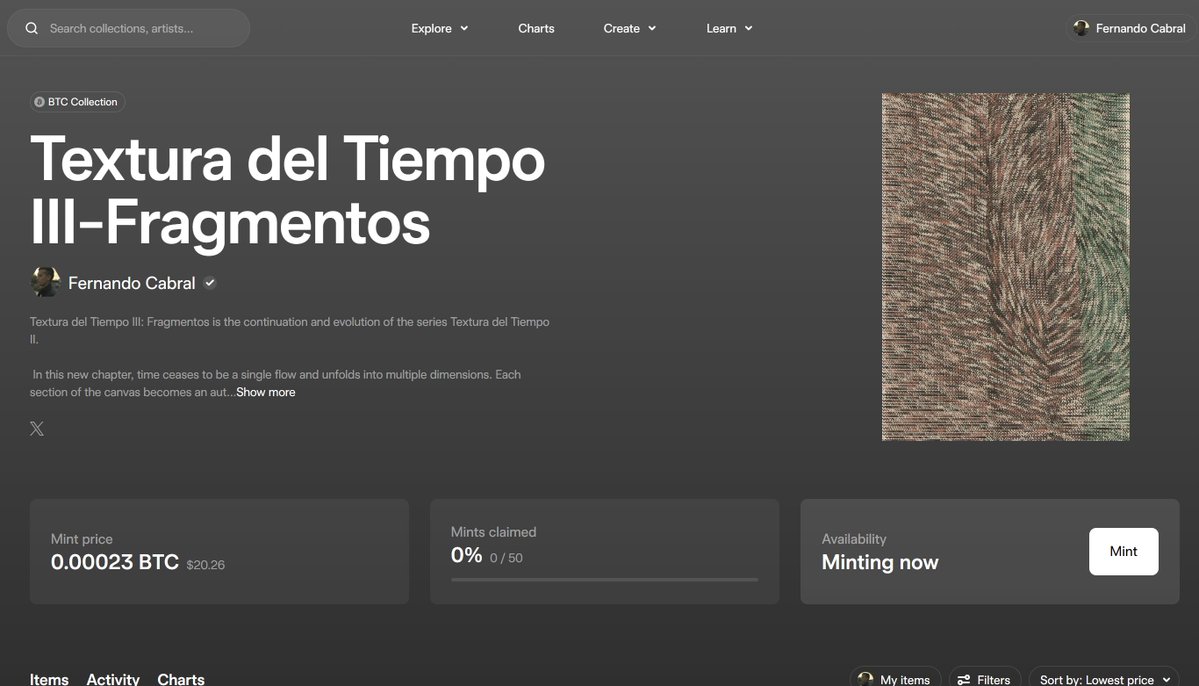Image resolution: width=1199 pixels, height=686 pixels.
Task: Open the collection artwork preview image
Action: (1006, 267)
